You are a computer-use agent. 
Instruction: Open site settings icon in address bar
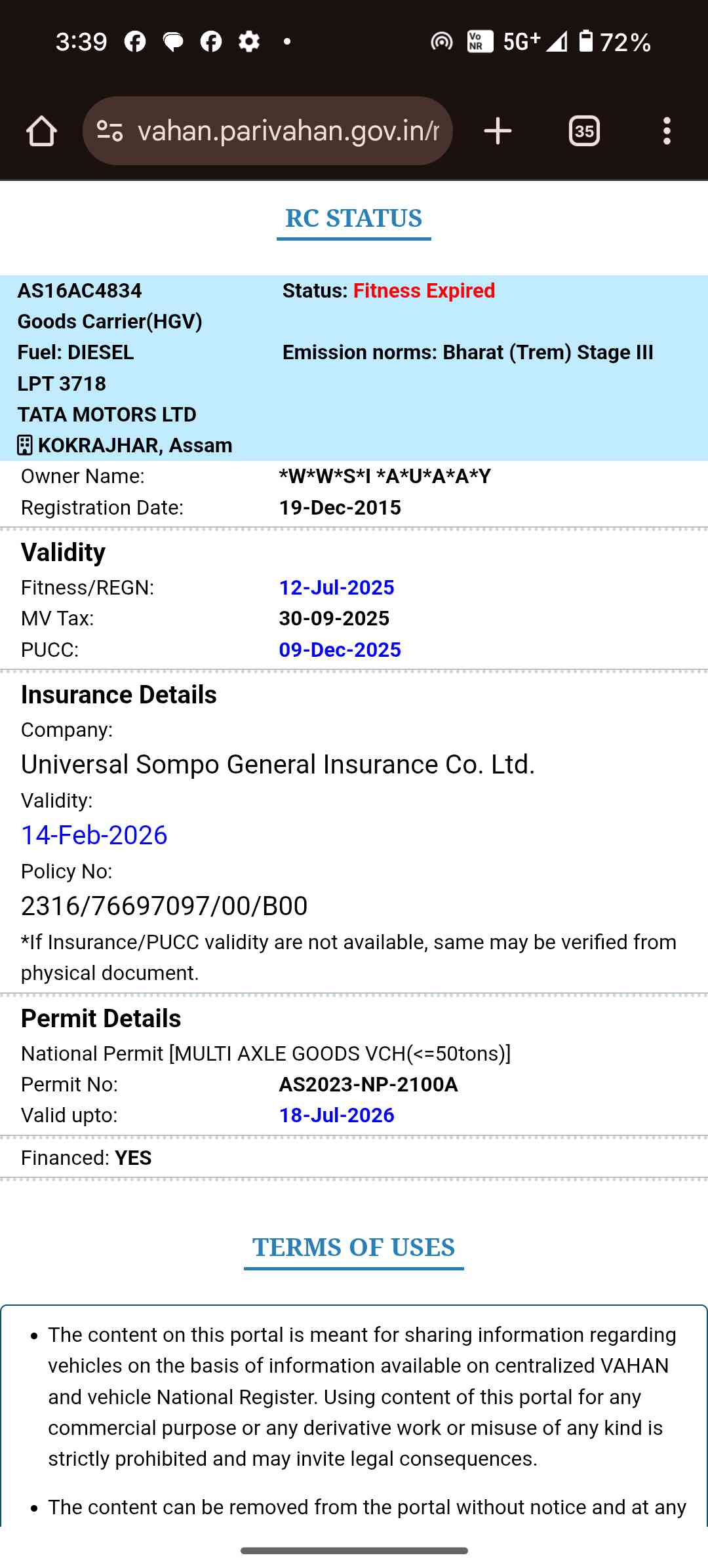pos(109,131)
